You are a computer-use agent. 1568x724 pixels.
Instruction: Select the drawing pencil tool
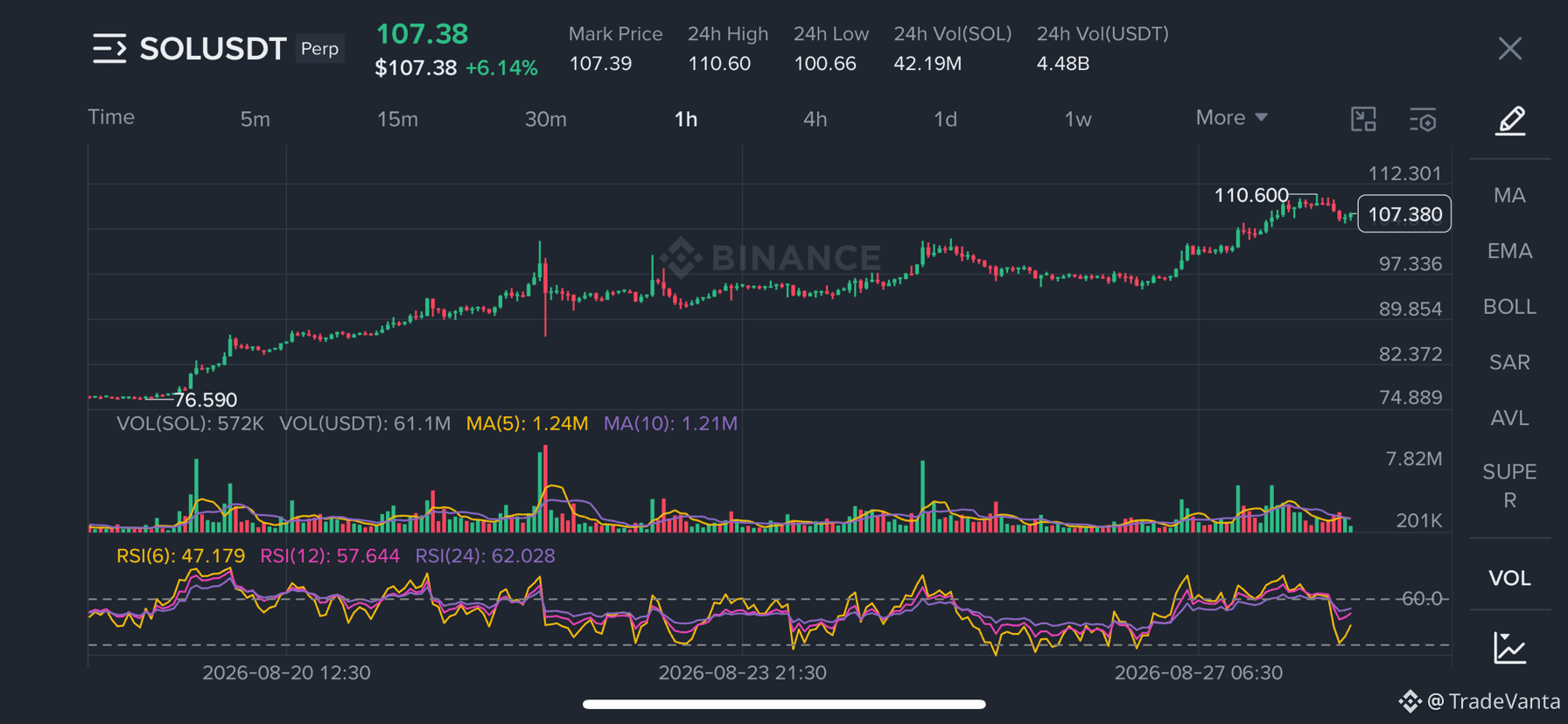pos(1510,120)
